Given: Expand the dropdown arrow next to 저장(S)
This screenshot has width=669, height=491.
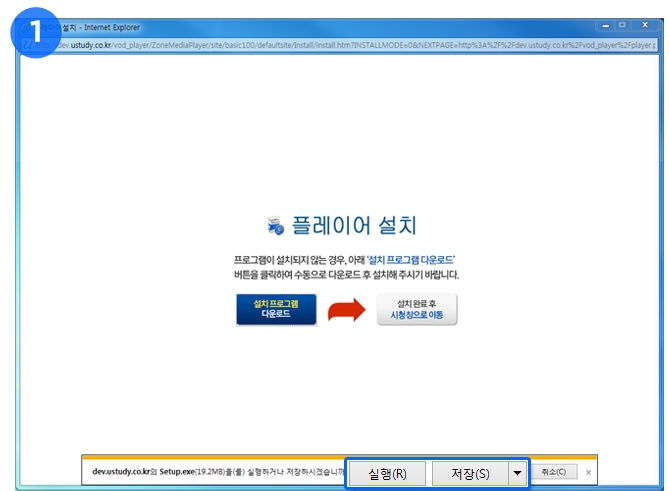Looking at the screenshot, I should (x=516, y=473).
